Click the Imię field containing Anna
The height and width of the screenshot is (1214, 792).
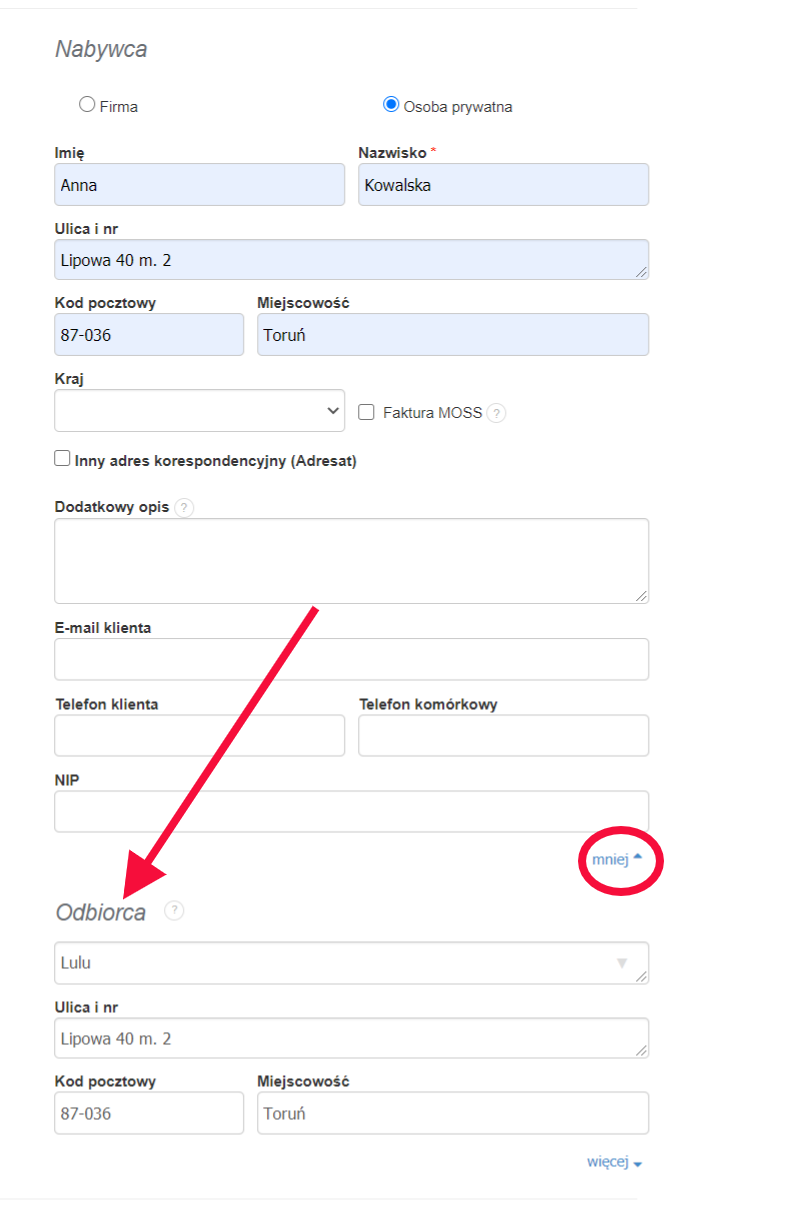click(199, 185)
